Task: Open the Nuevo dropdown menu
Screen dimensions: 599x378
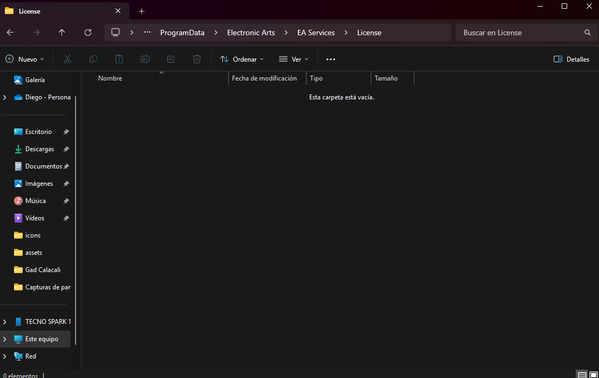Action: click(25, 59)
